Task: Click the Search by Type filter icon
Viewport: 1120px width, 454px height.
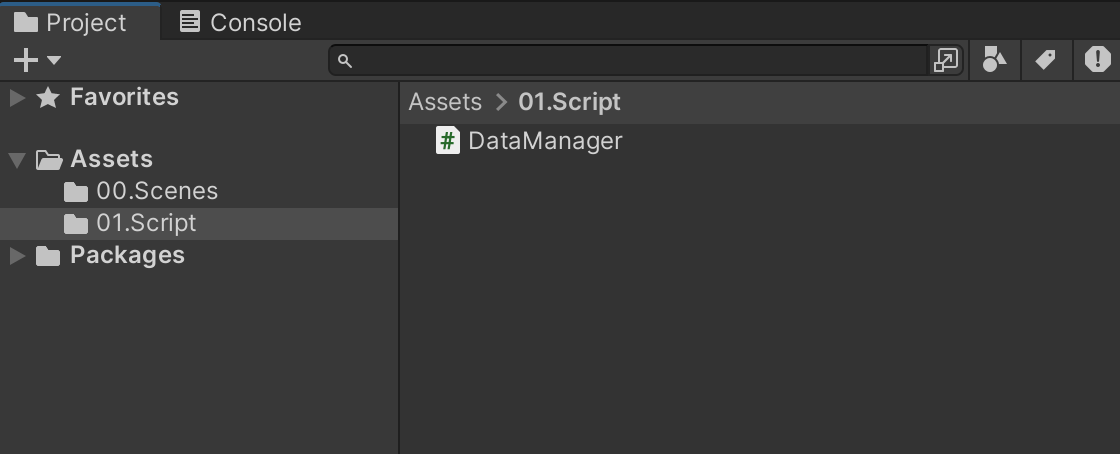Action: pos(995,60)
